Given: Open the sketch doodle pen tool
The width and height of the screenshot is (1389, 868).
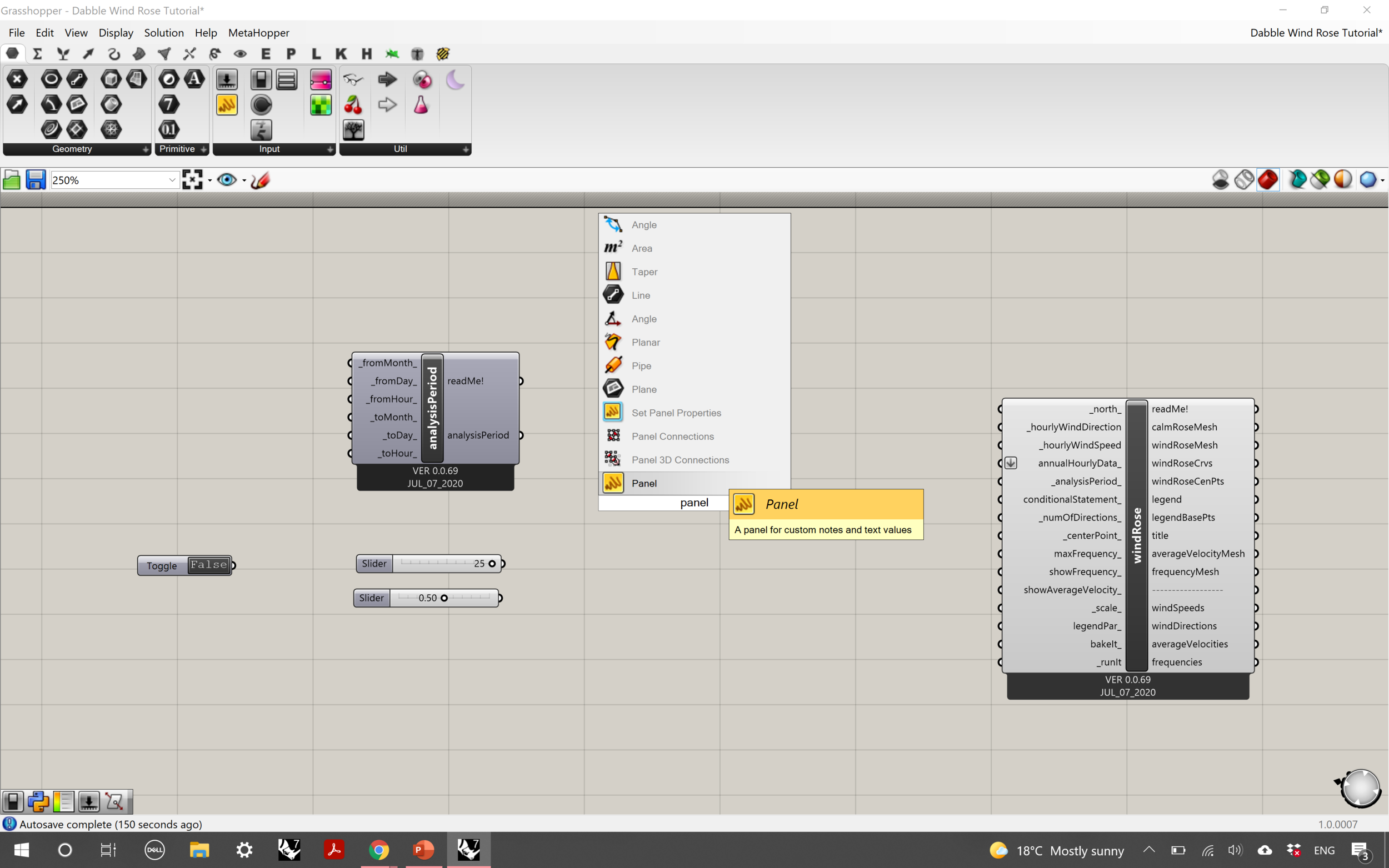Looking at the screenshot, I should pyautogui.click(x=260, y=180).
